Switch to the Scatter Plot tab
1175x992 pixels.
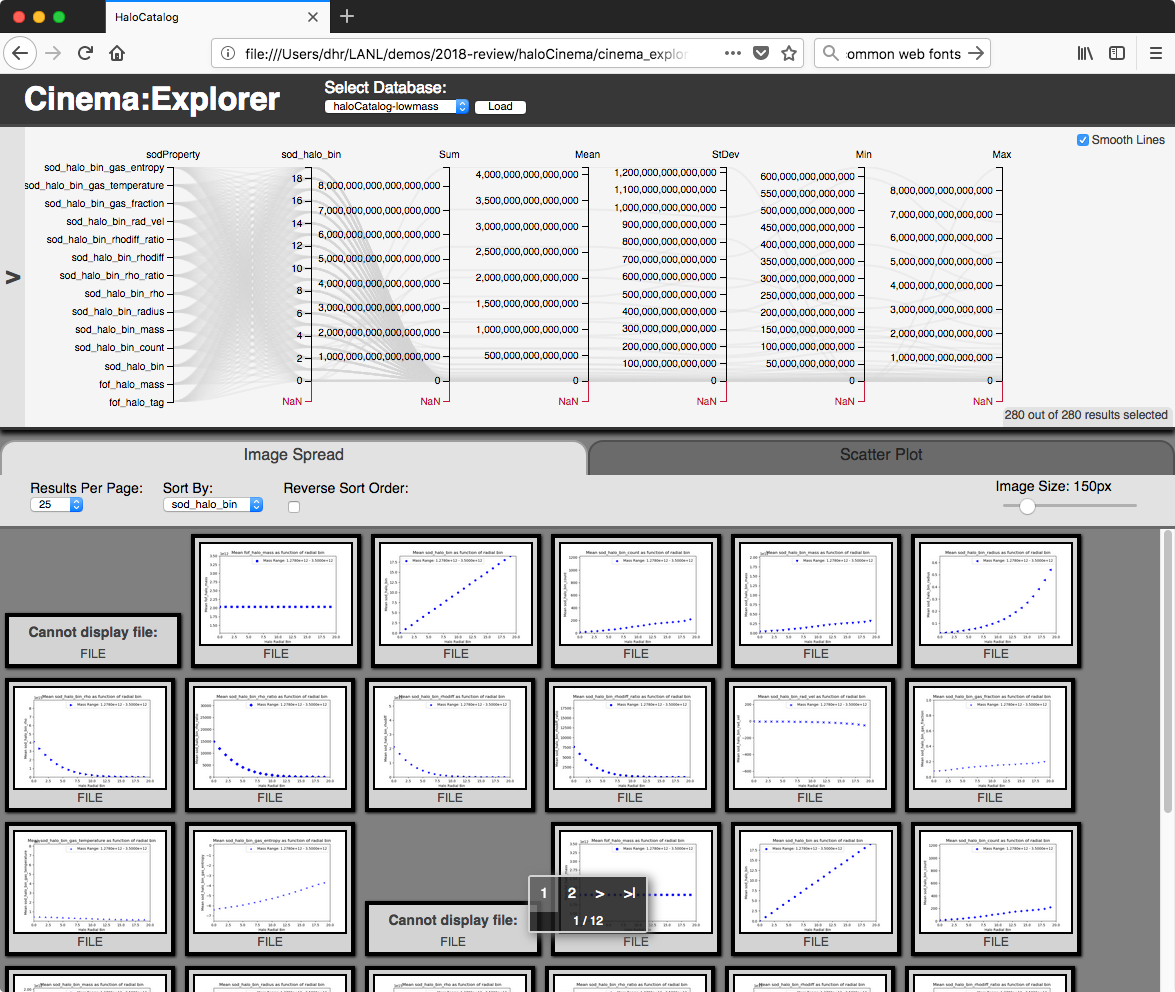click(881, 455)
